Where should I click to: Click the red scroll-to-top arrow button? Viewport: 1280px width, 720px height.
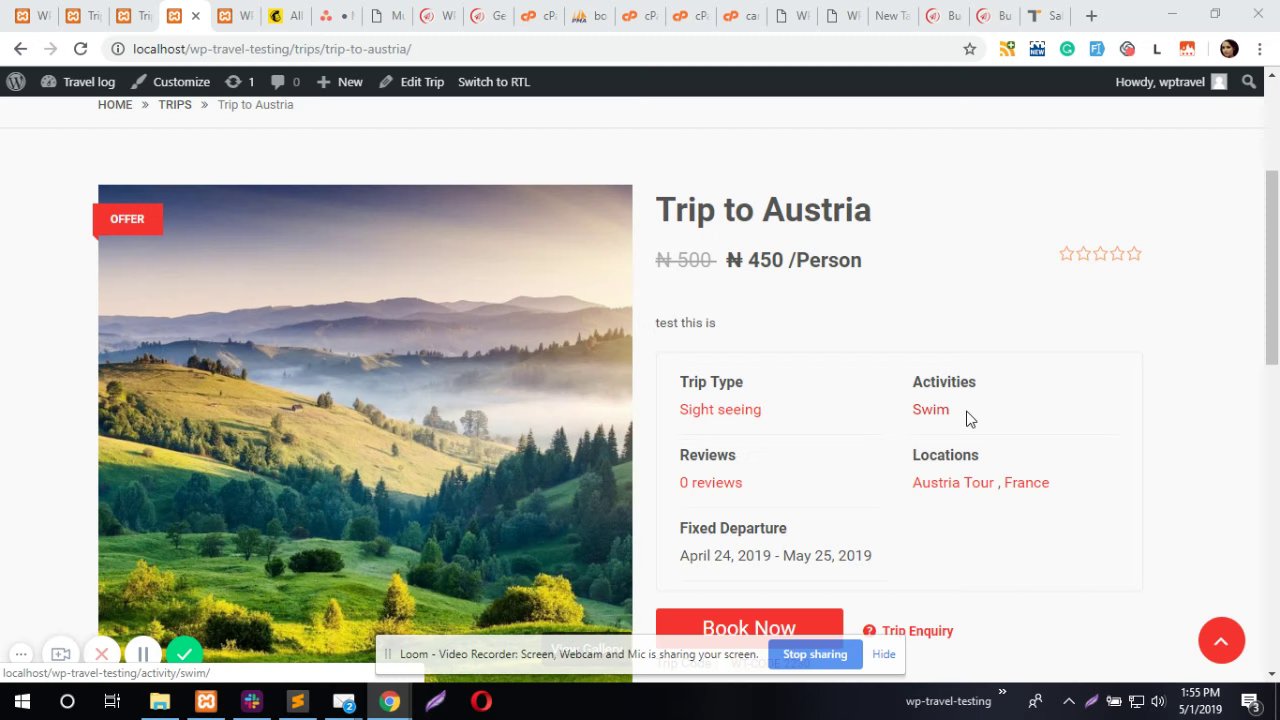(x=1221, y=641)
